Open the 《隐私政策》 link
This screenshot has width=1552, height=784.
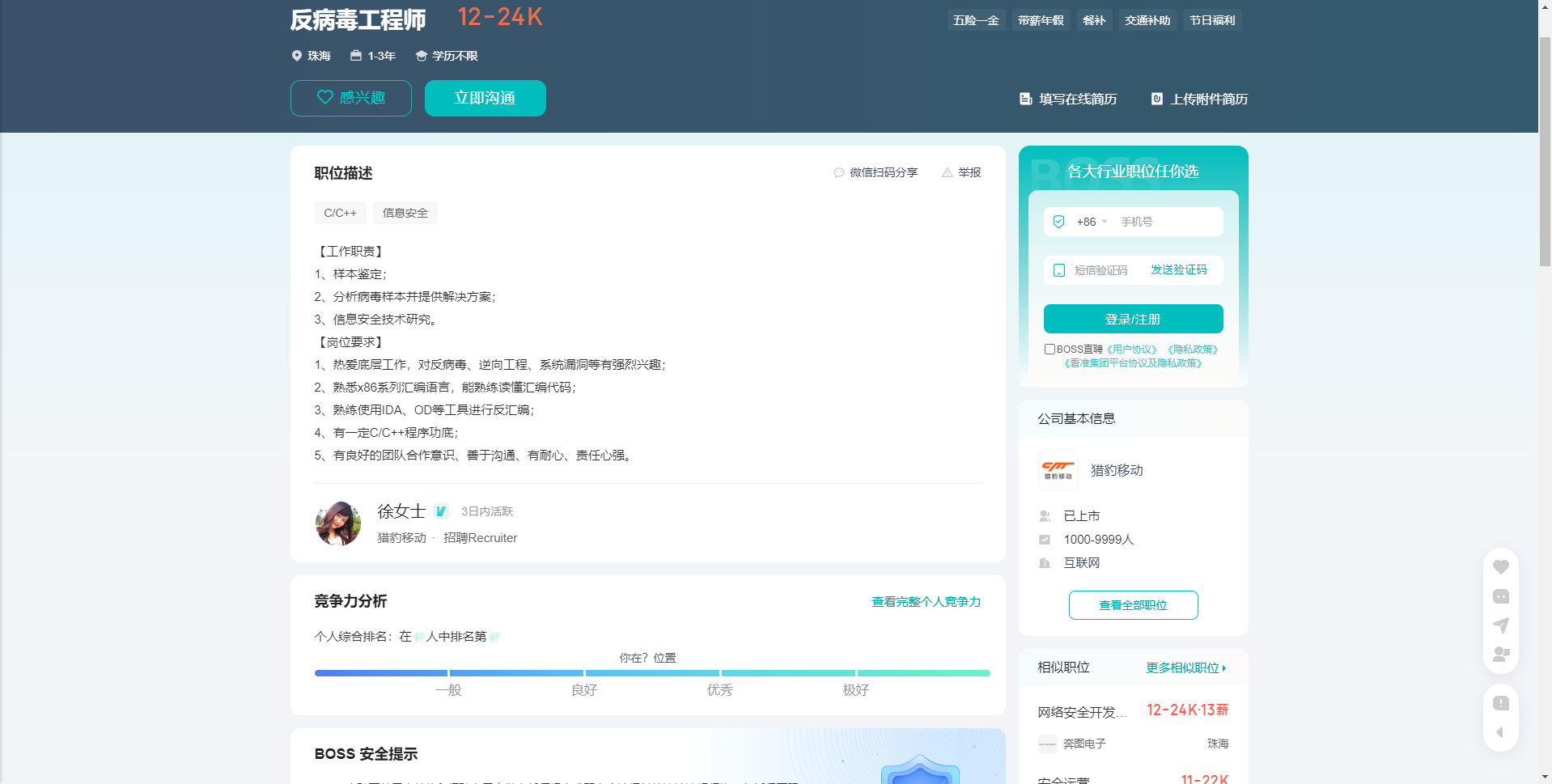[1193, 350]
